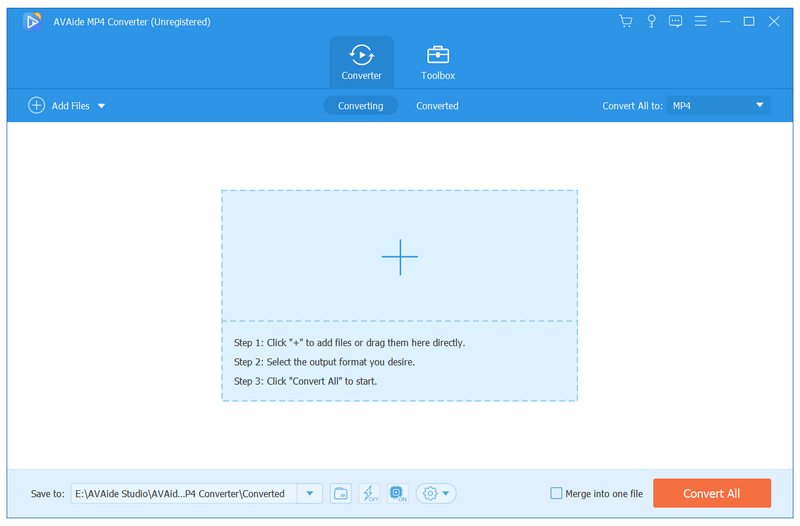Minimize the AVAide window

[x=724, y=21]
